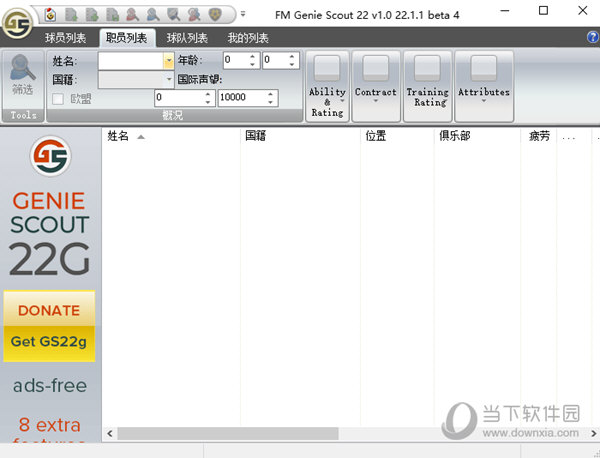Open the GS application menu orb
The width and height of the screenshot is (600, 458).
point(17,23)
